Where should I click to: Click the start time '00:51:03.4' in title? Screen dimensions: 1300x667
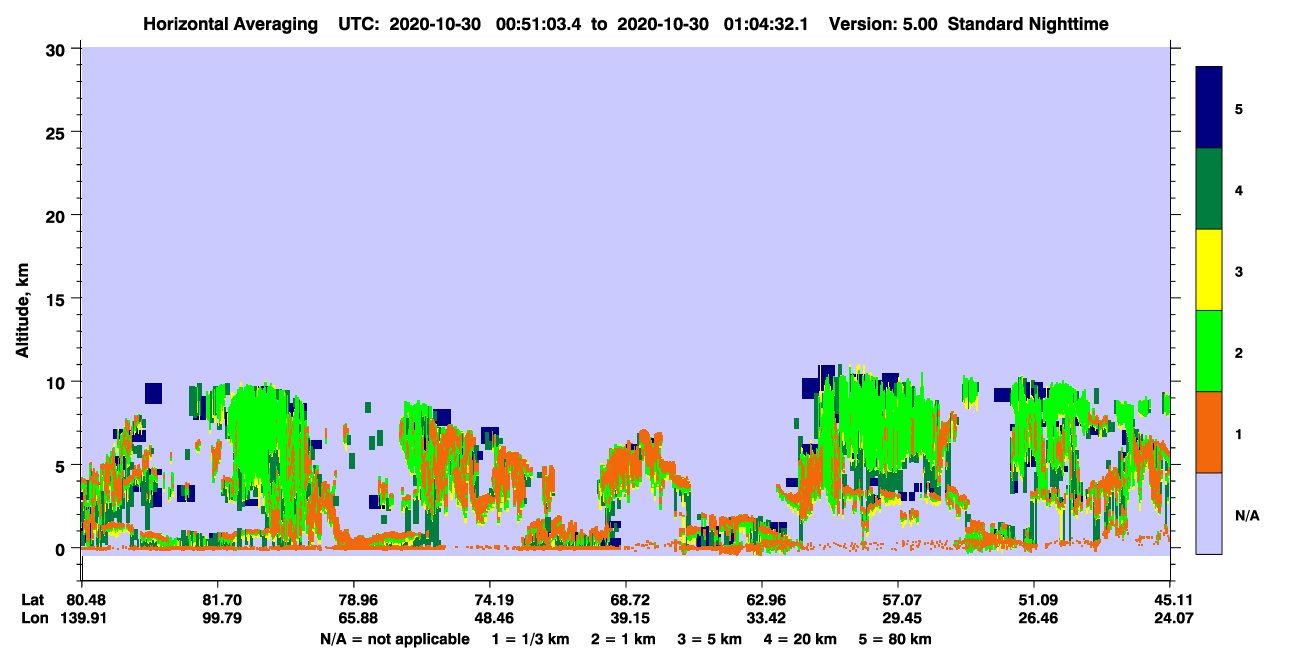[537, 24]
